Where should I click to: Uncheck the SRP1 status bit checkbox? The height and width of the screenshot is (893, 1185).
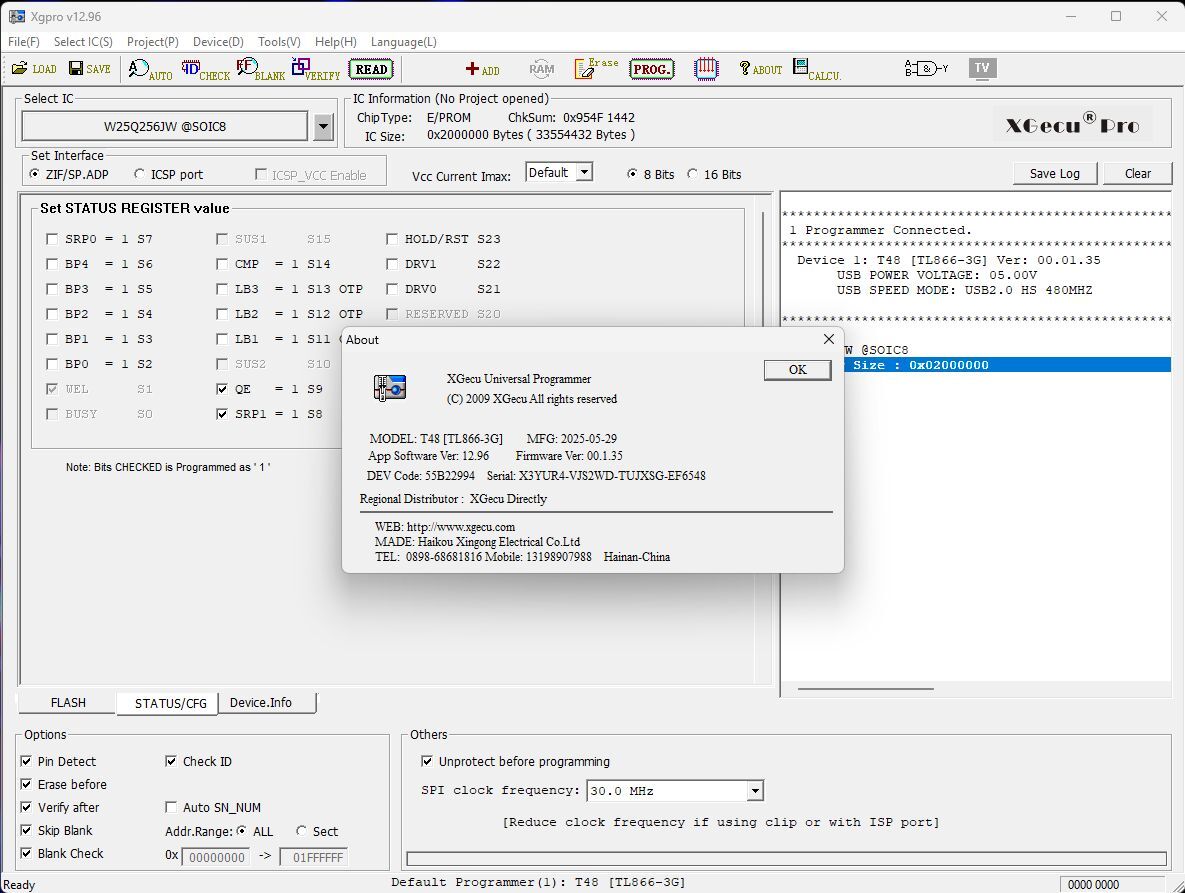[x=221, y=413]
